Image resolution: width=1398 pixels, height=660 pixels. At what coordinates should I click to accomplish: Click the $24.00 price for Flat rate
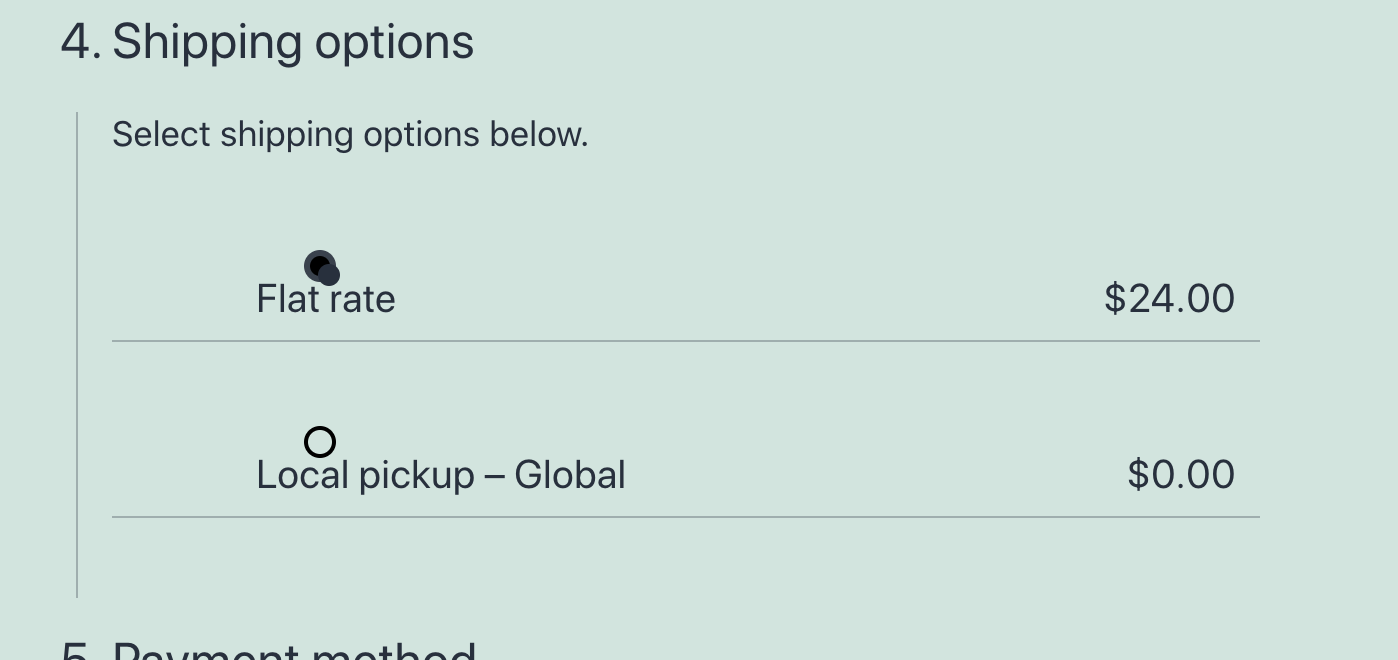tap(1169, 298)
